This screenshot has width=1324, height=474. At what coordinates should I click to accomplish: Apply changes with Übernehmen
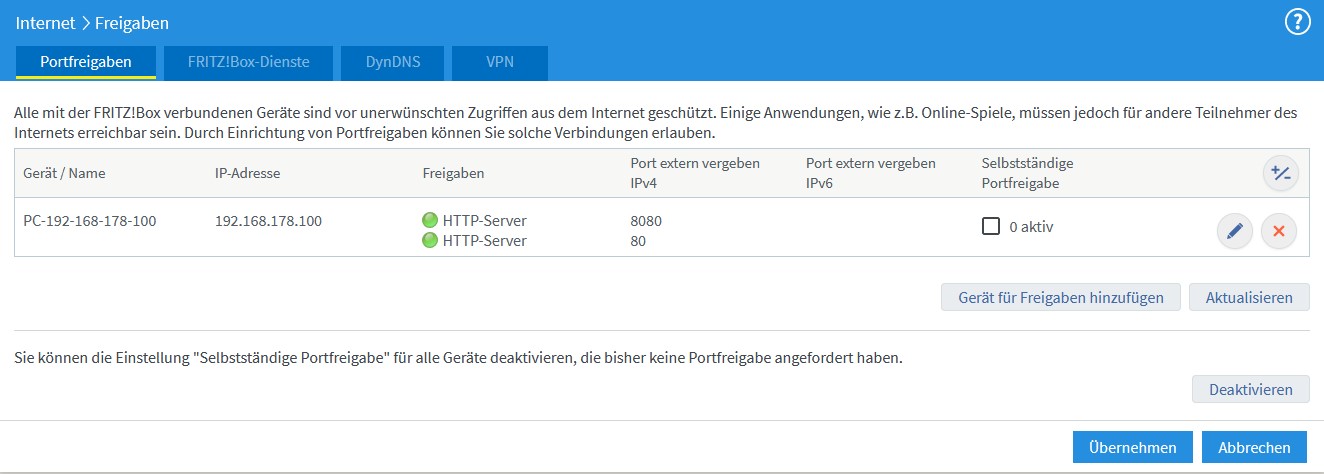pyautogui.click(x=1132, y=447)
